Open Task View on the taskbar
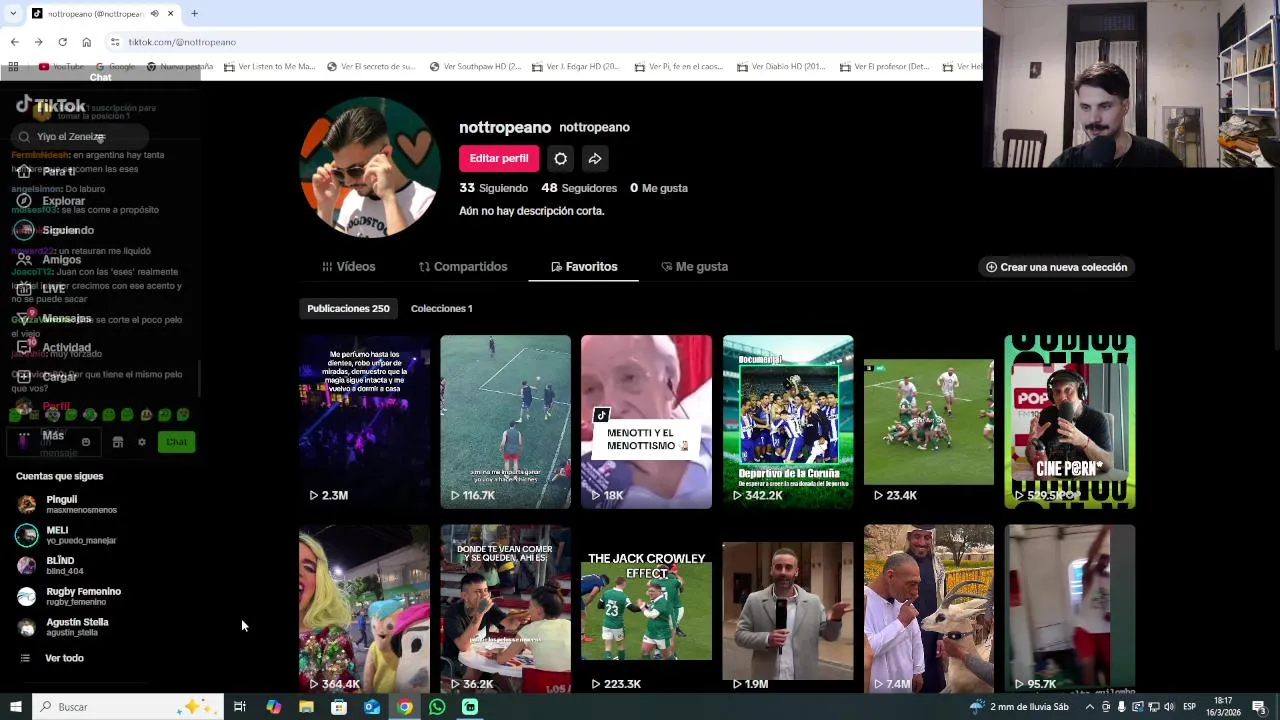Screen dimensions: 1280x720 240,707
